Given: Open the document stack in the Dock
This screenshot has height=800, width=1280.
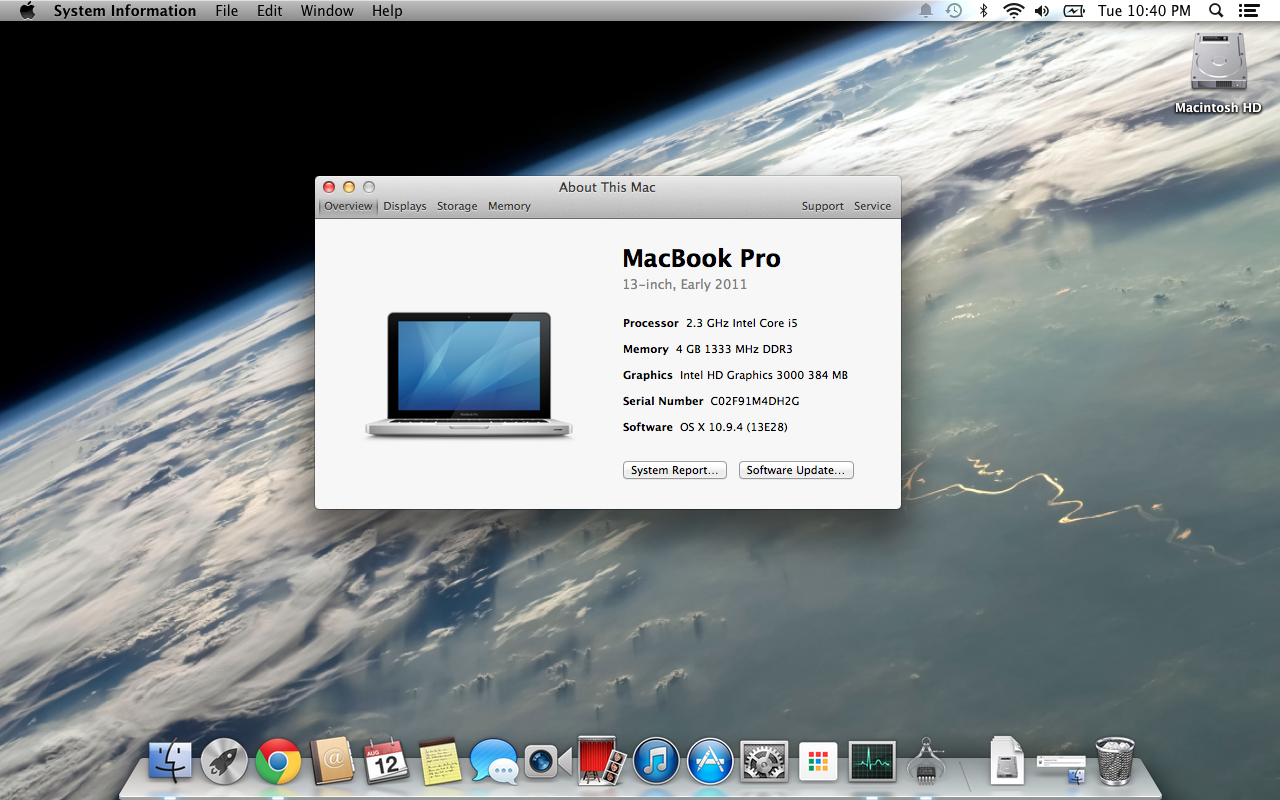Looking at the screenshot, I should click(x=1007, y=761).
